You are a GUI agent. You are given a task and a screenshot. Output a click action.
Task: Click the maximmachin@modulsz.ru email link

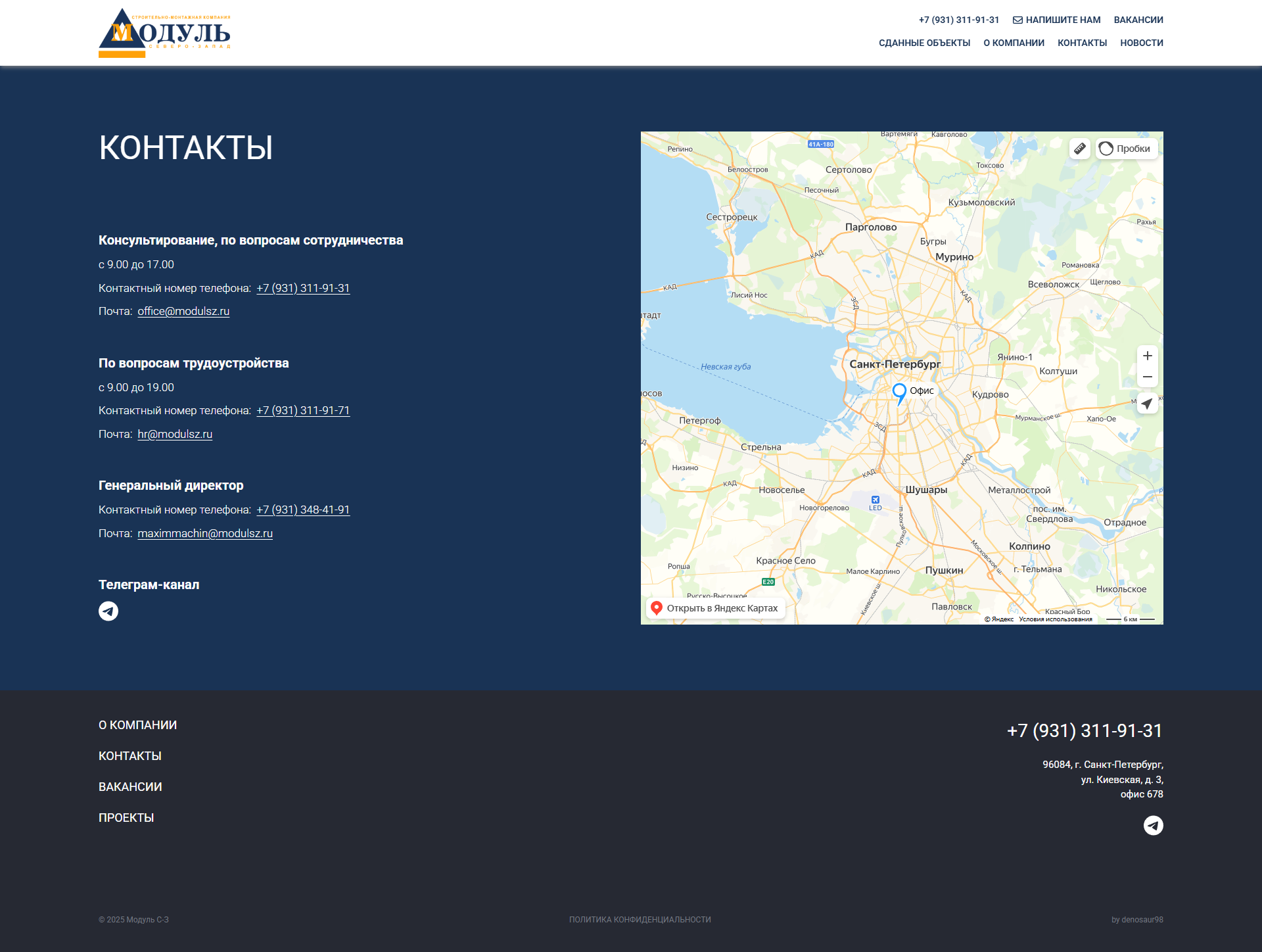pos(205,533)
